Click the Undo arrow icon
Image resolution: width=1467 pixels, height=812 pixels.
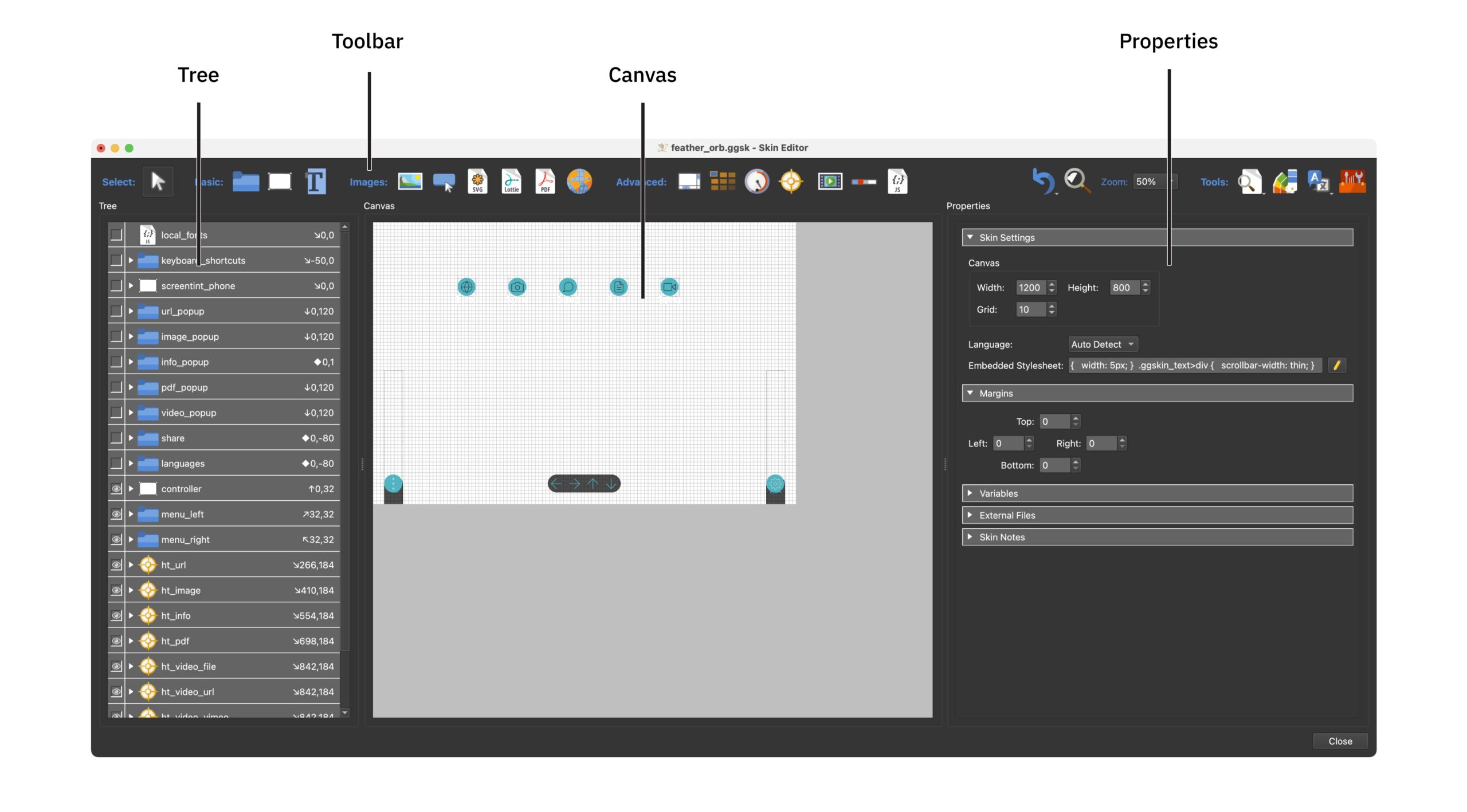pyautogui.click(x=1043, y=181)
